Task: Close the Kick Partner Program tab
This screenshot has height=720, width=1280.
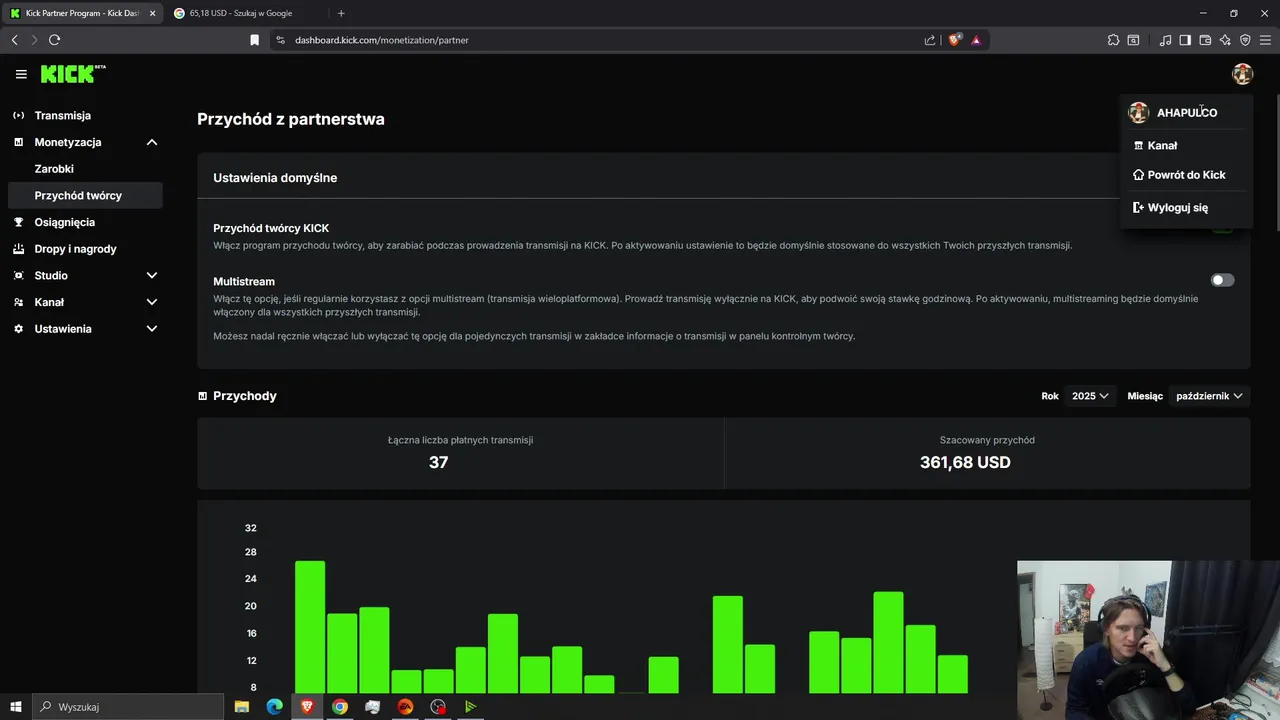Action: [x=152, y=13]
